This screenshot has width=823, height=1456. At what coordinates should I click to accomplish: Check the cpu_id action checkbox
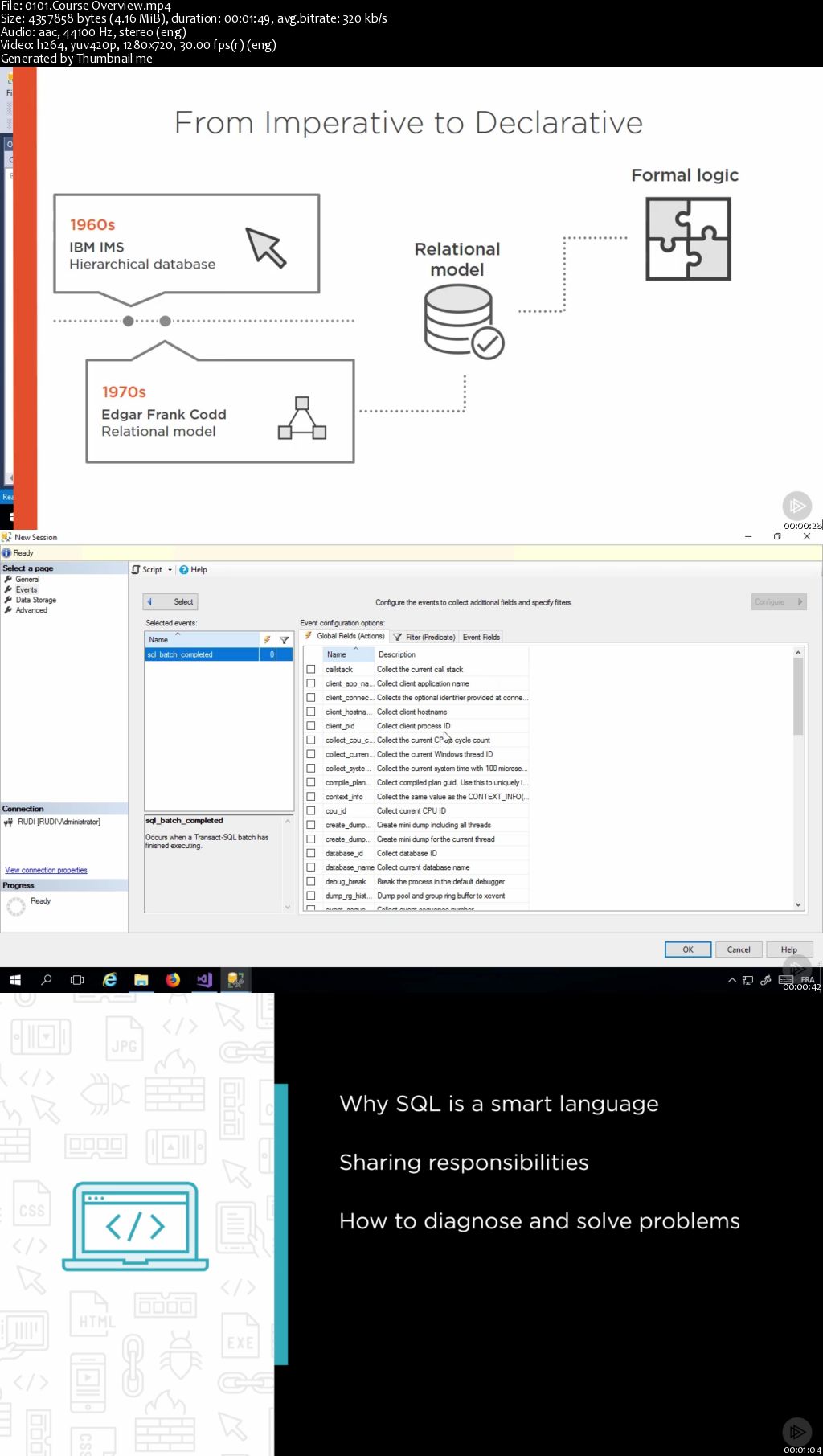pos(311,810)
